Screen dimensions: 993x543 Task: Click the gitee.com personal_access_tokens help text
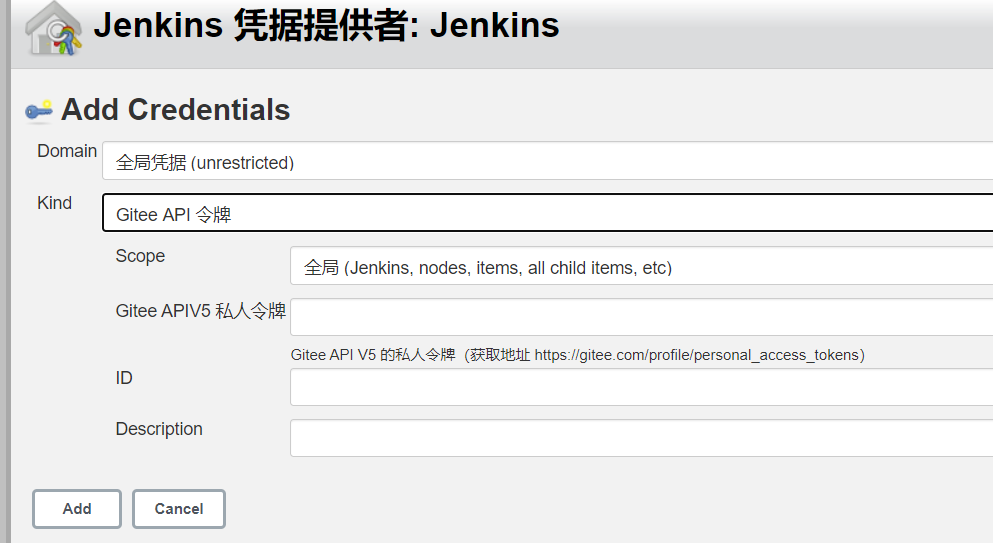(x=578, y=355)
